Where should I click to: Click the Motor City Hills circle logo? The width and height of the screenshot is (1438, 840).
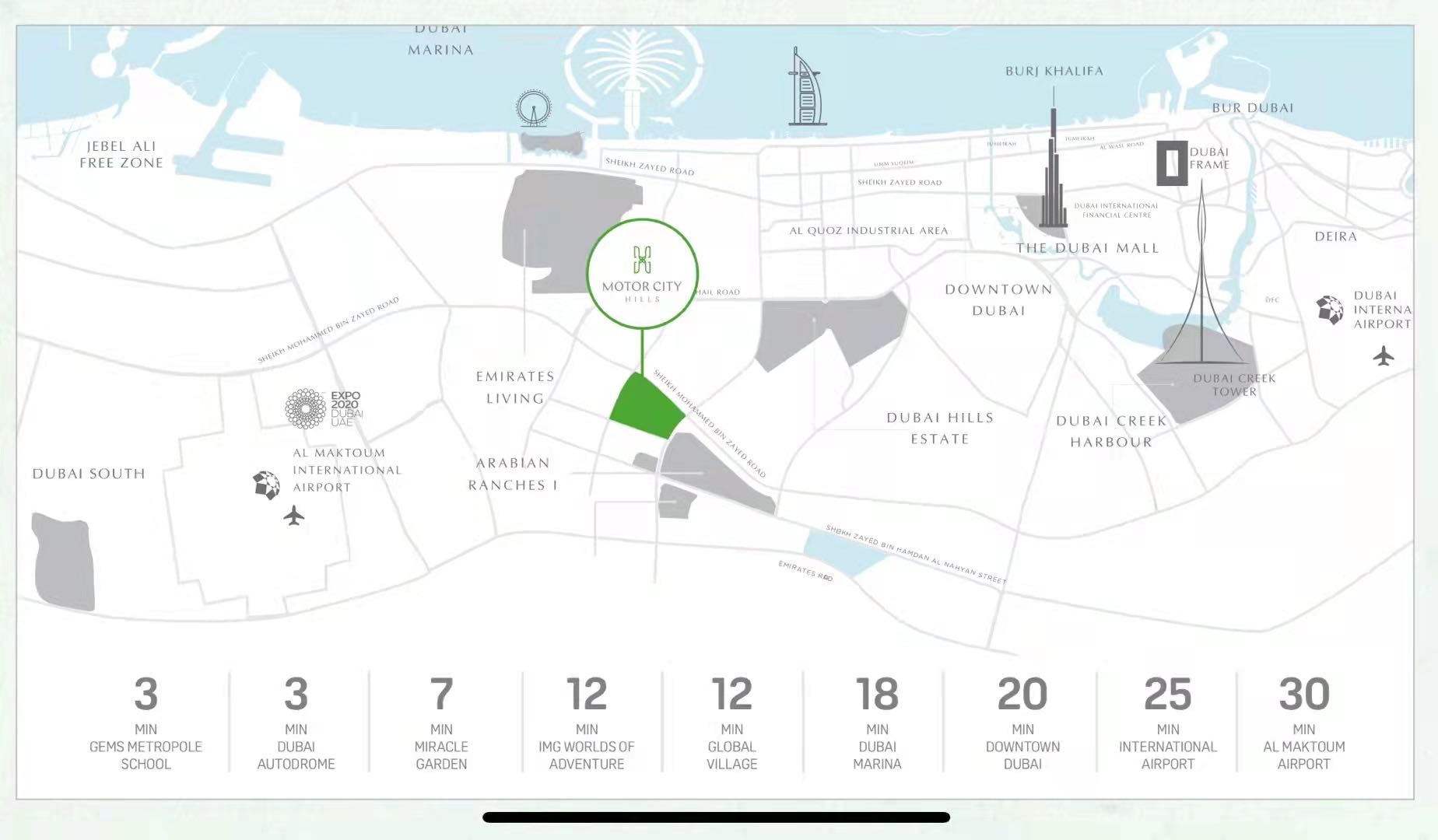pyautogui.click(x=642, y=274)
